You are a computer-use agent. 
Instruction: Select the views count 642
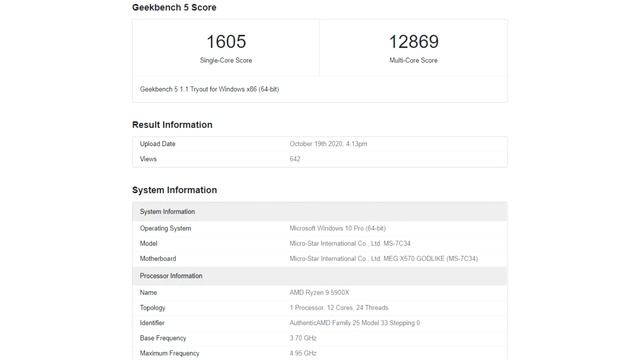[x=295, y=159]
